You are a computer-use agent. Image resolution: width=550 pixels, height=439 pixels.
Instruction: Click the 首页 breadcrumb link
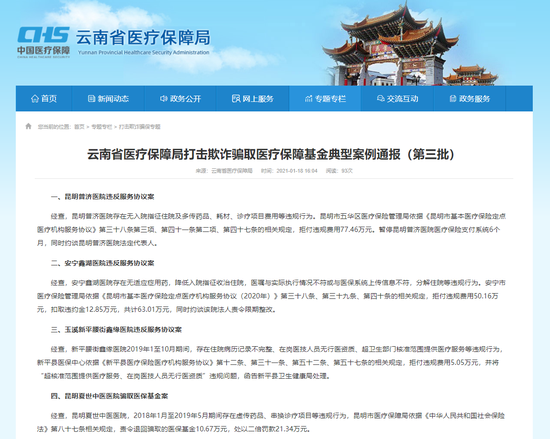pyautogui.click(x=79, y=127)
